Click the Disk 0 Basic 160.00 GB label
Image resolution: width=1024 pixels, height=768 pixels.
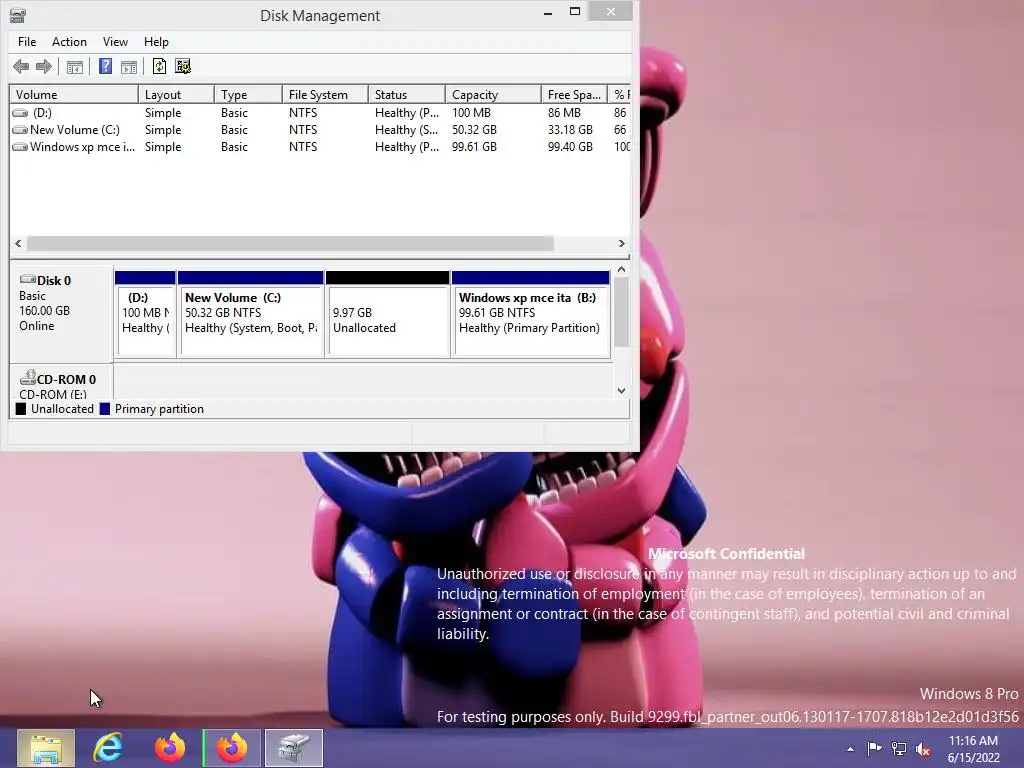click(x=61, y=313)
